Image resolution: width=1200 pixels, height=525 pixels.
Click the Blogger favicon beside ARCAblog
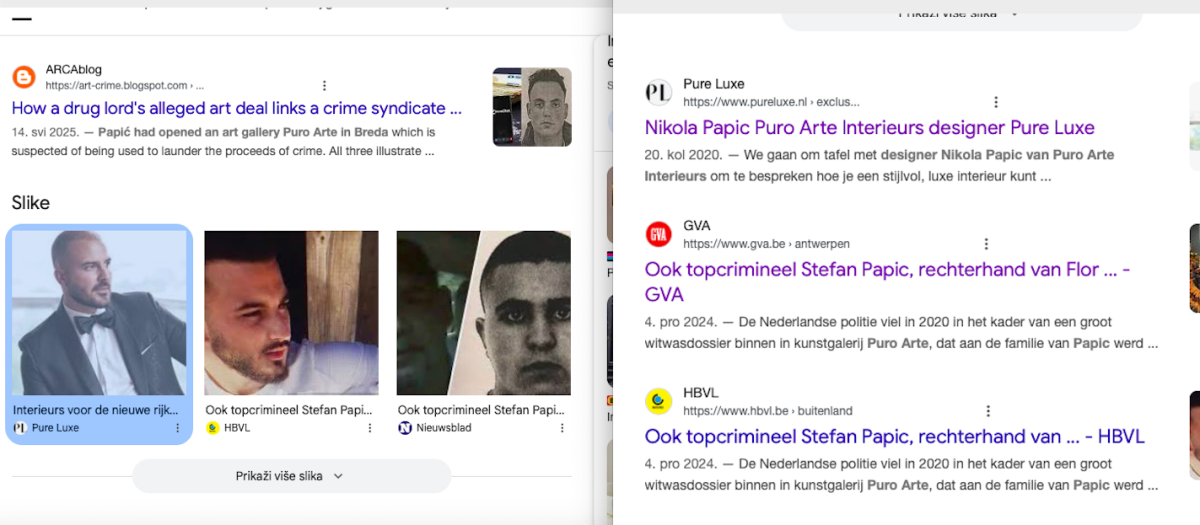click(23, 77)
